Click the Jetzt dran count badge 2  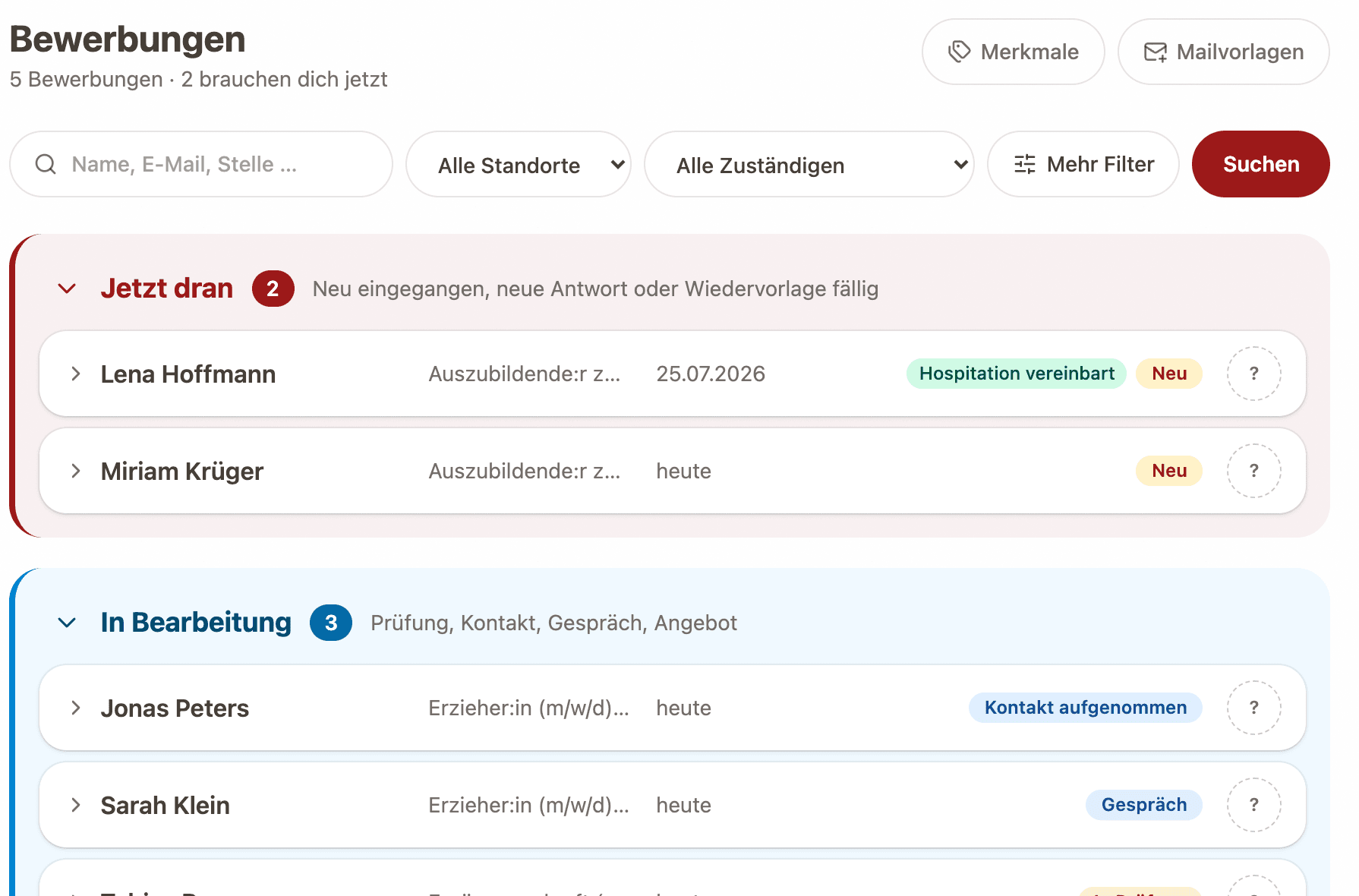point(273,289)
